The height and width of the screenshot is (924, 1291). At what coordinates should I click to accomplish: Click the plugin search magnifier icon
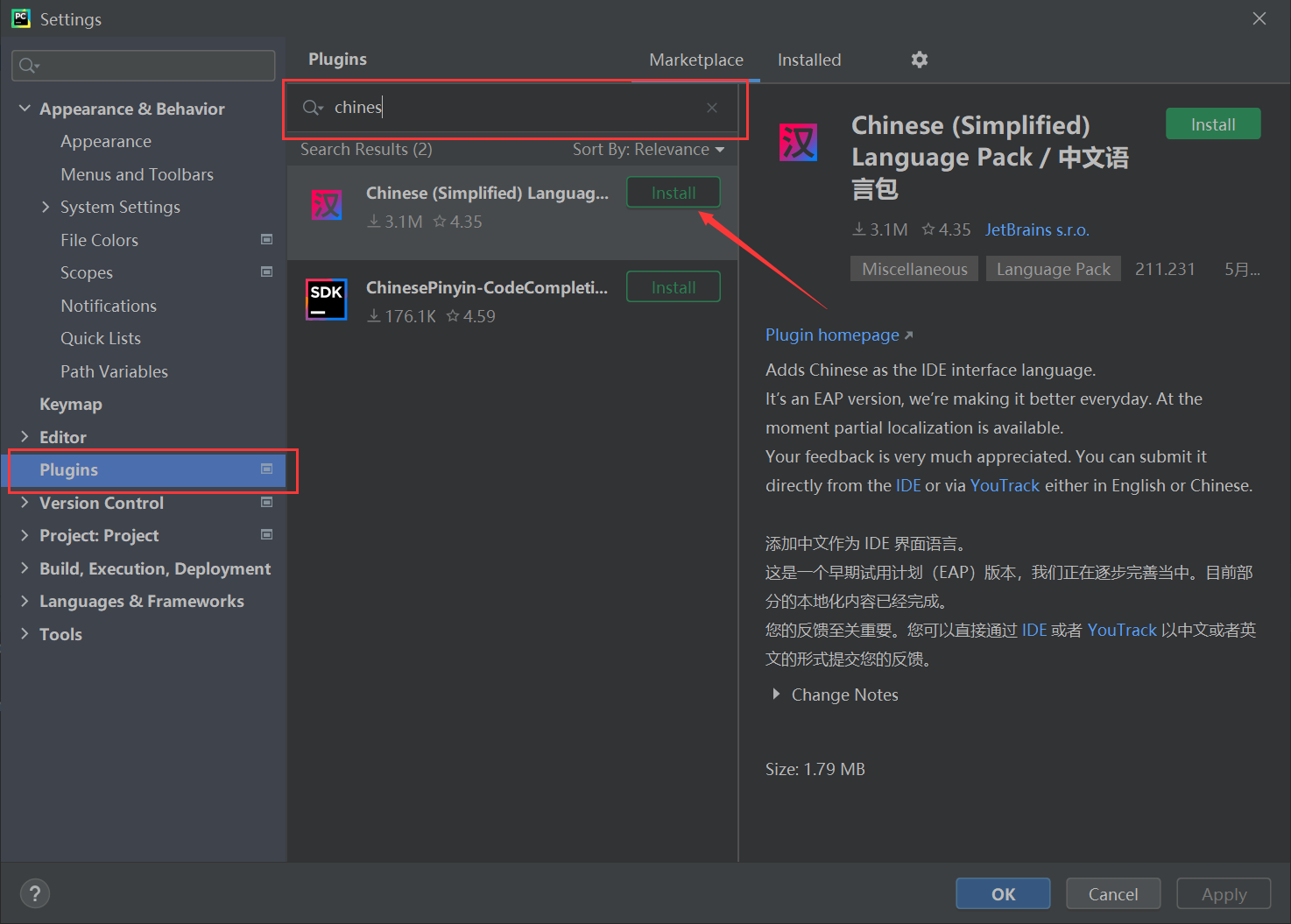click(313, 107)
